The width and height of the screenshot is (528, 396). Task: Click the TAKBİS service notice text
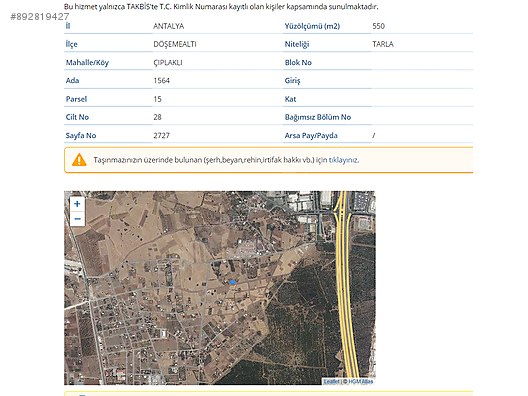(221, 6)
